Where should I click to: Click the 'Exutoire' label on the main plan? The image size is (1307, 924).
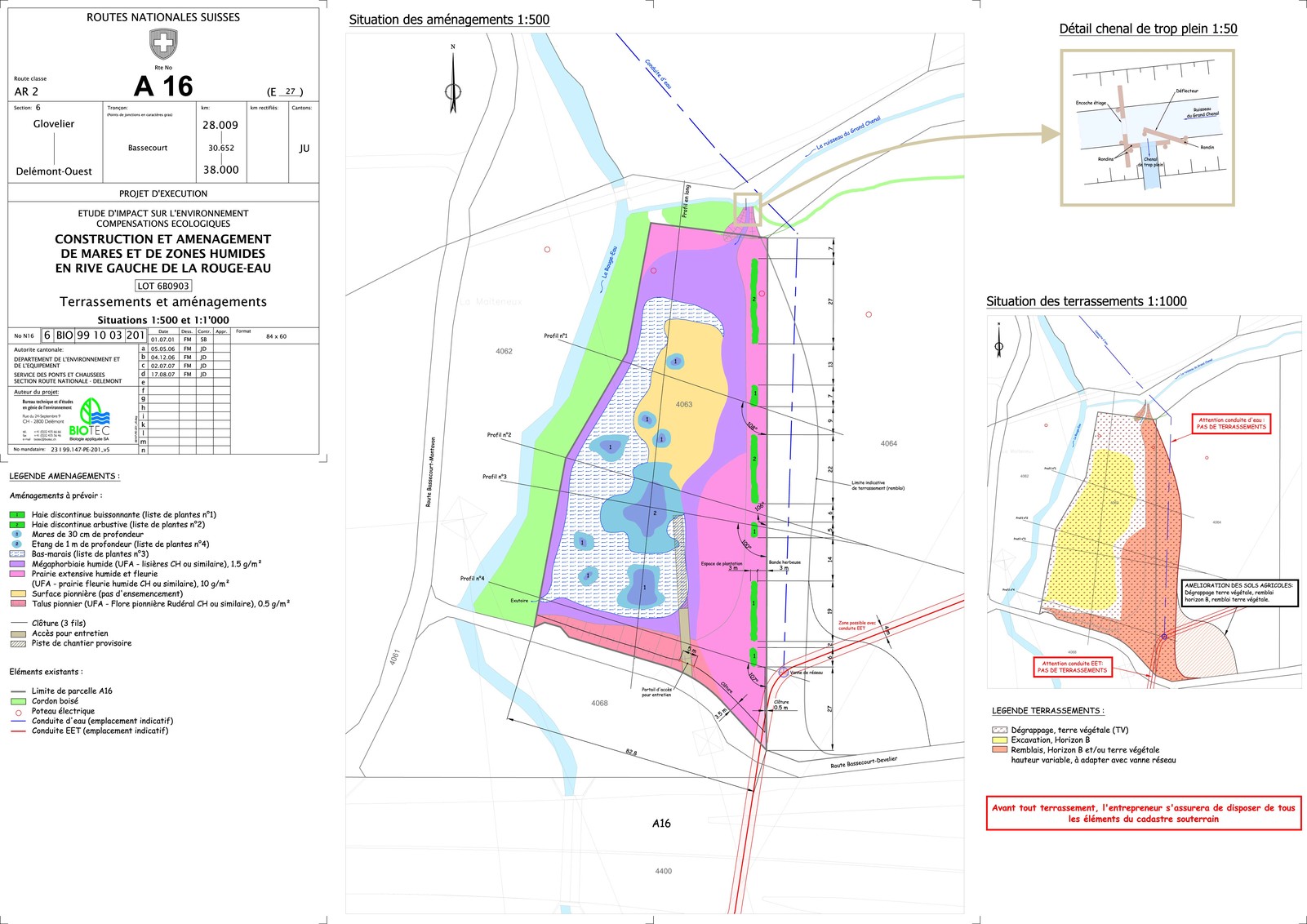point(519,601)
